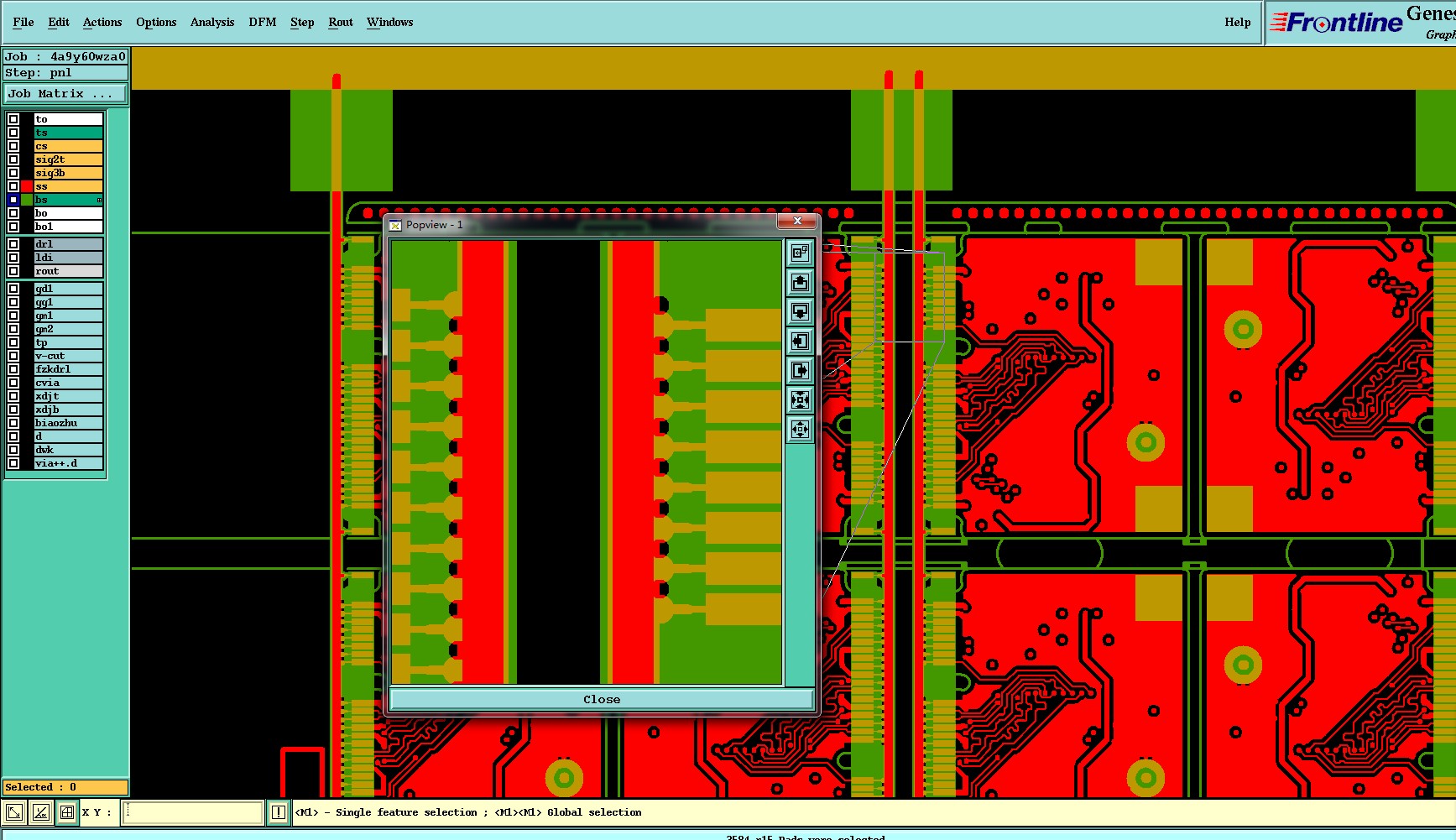The image size is (1456, 840).
Task: Click the zoom-out arrows icon in Popview
Action: pos(800,429)
